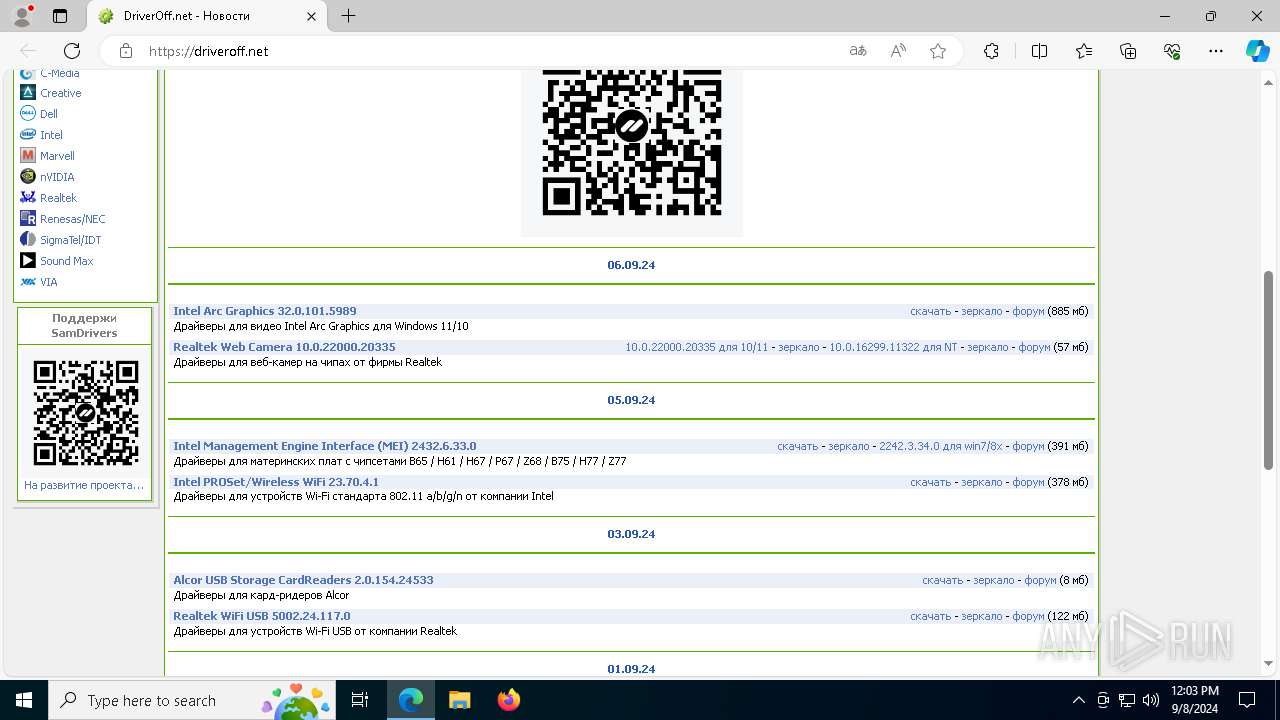Click the Sound Max icon in sidebar

click(28, 261)
